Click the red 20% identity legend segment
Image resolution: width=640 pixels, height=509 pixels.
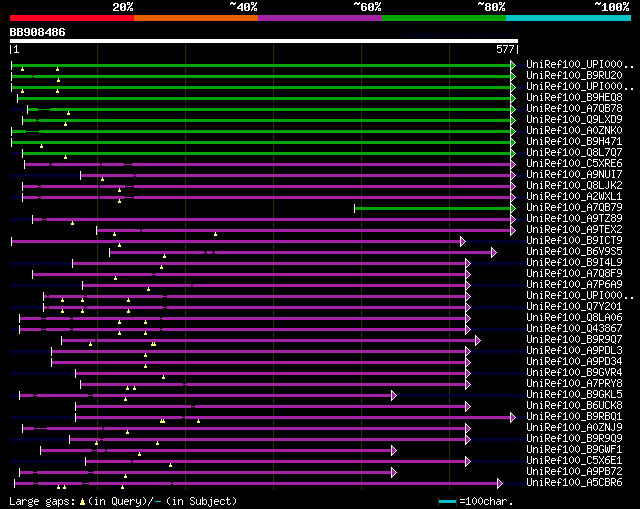(x=72, y=18)
